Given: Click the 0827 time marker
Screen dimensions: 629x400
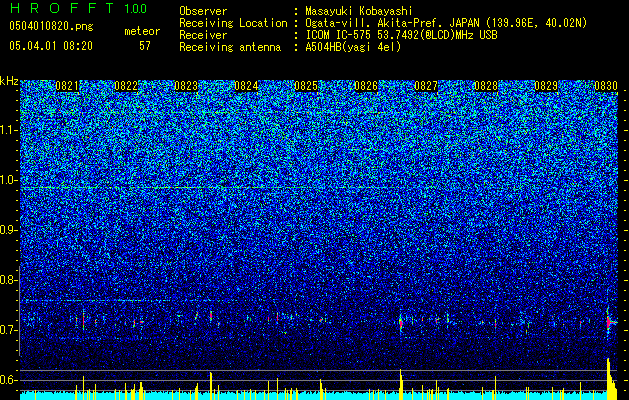Looking at the screenshot, I should pyautogui.click(x=426, y=86).
